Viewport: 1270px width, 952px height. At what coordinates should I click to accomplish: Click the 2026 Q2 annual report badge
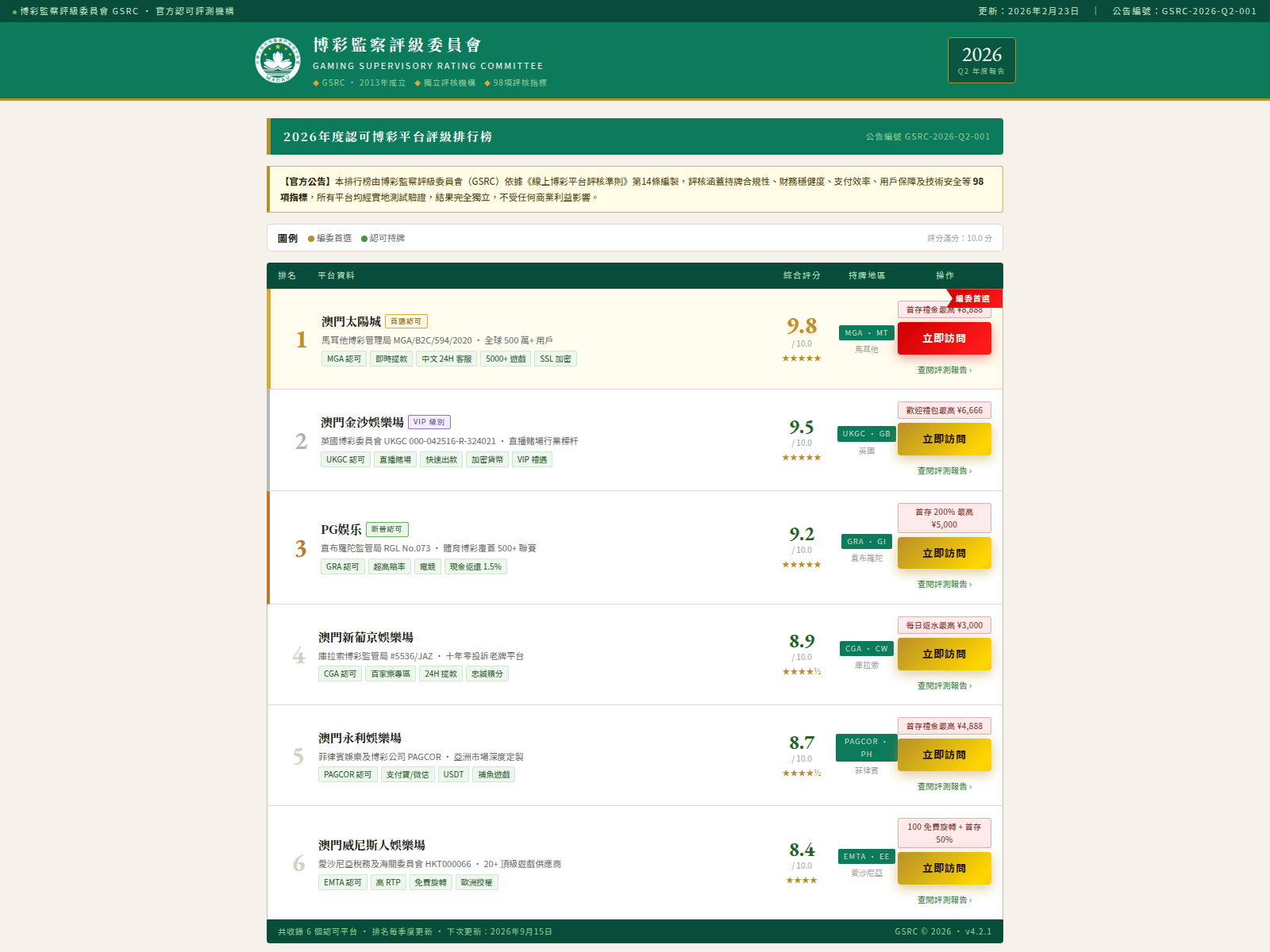pos(981,60)
